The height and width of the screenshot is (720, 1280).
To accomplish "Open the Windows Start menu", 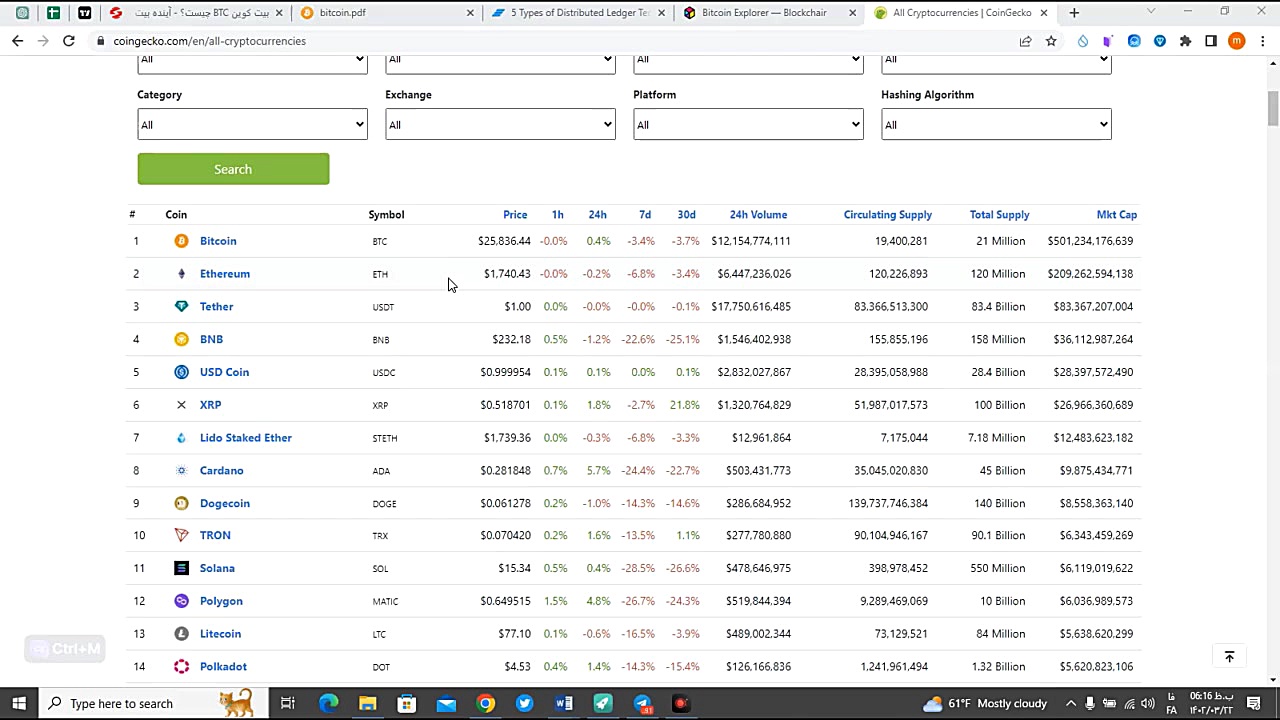I will pos(19,703).
